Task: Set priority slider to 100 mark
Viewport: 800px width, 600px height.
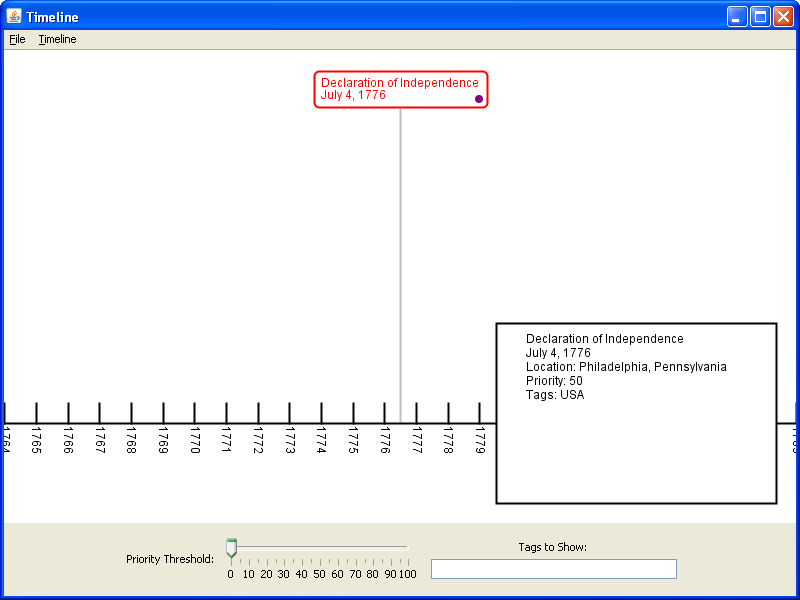Action: [407, 548]
